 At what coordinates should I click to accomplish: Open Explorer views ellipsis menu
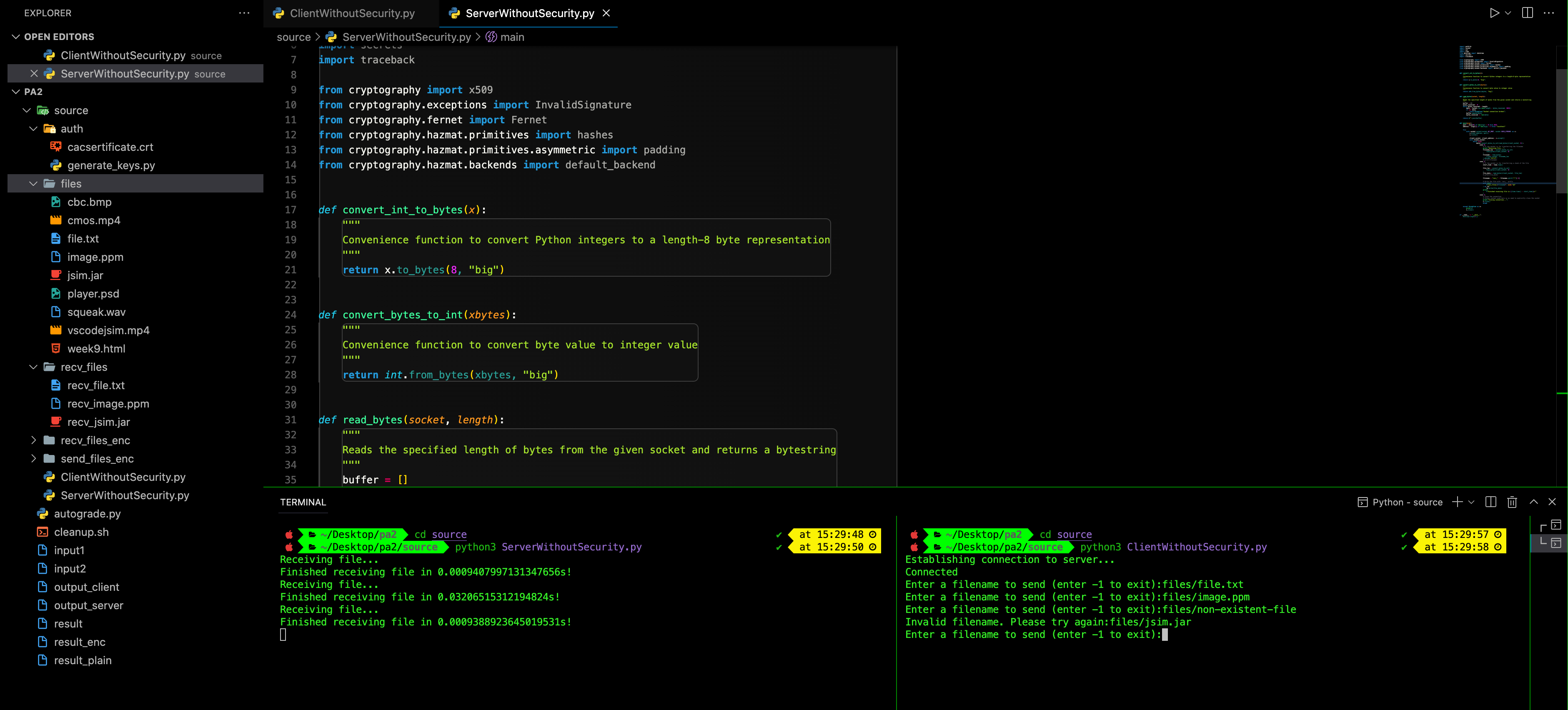pyautogui.click(x=244, y=13)
